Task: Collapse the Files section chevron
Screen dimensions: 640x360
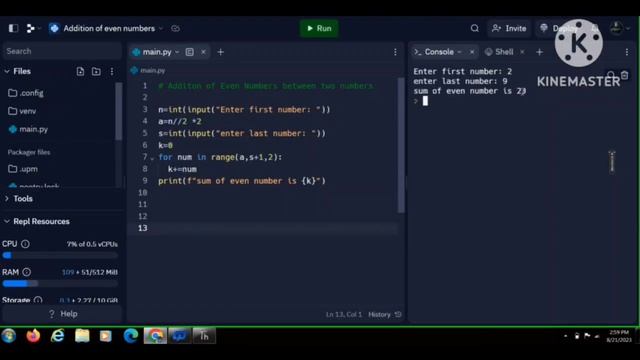Action: point(7,71)
